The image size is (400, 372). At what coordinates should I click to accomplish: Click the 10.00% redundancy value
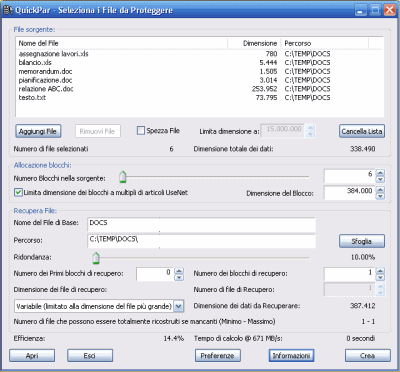(363, 257)
